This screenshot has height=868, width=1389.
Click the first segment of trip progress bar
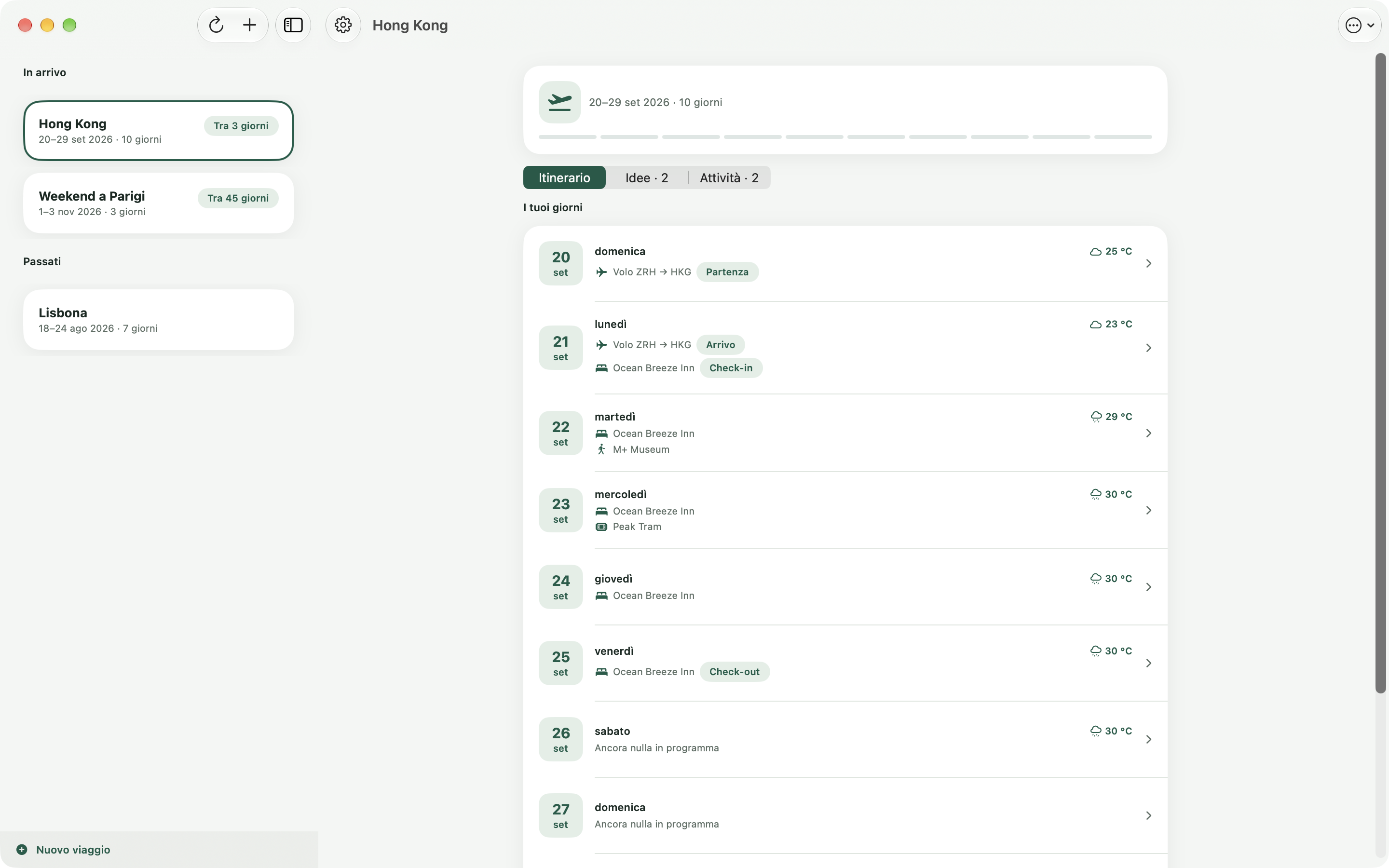[567, 137]
